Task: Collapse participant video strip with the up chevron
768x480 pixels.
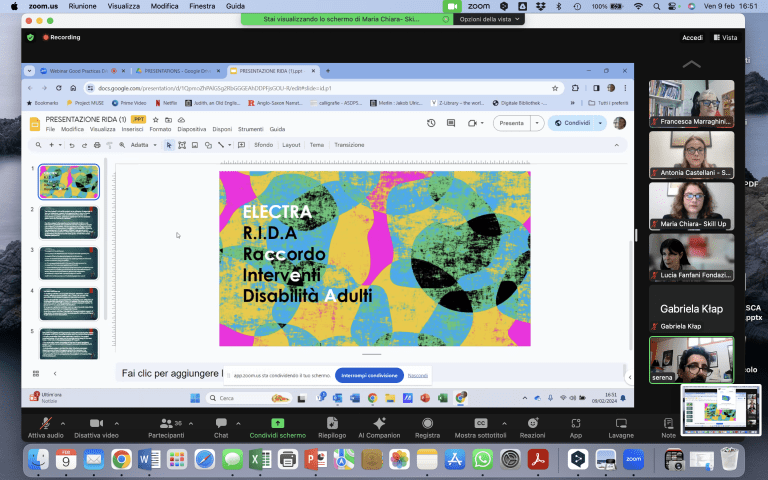Action: point(692,64)
